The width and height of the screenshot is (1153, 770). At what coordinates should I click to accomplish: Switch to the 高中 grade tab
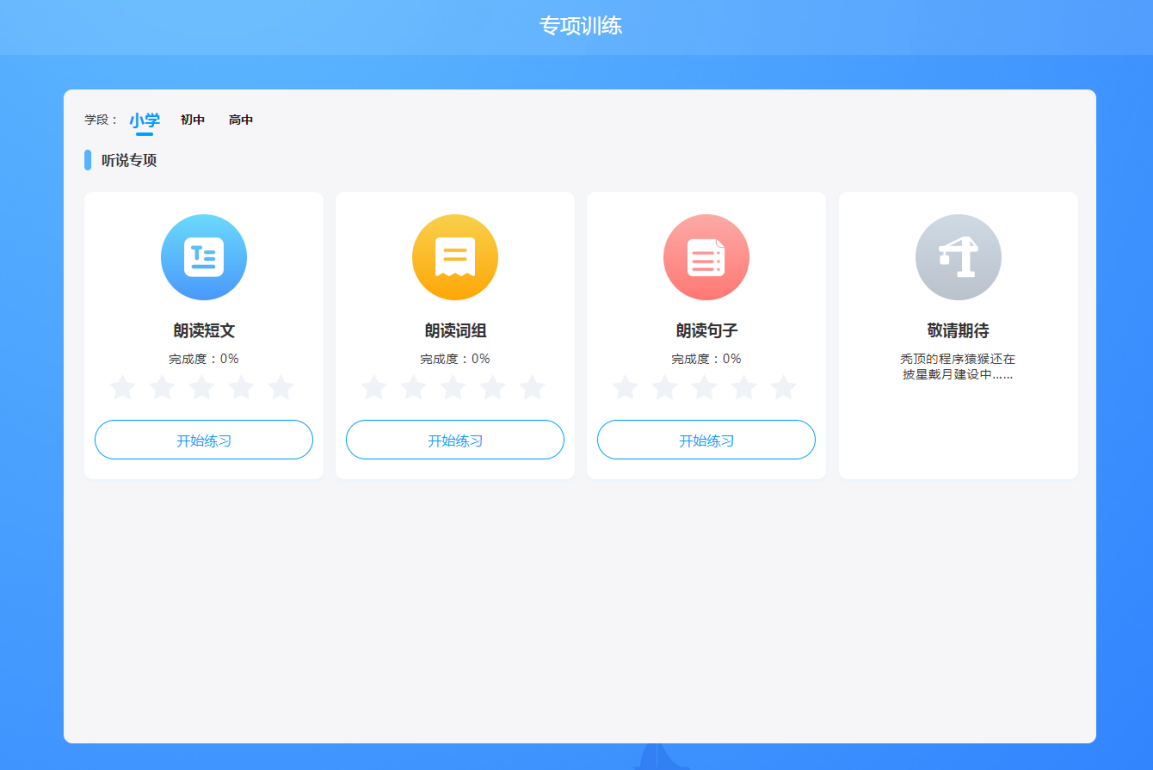pos(240,120)
